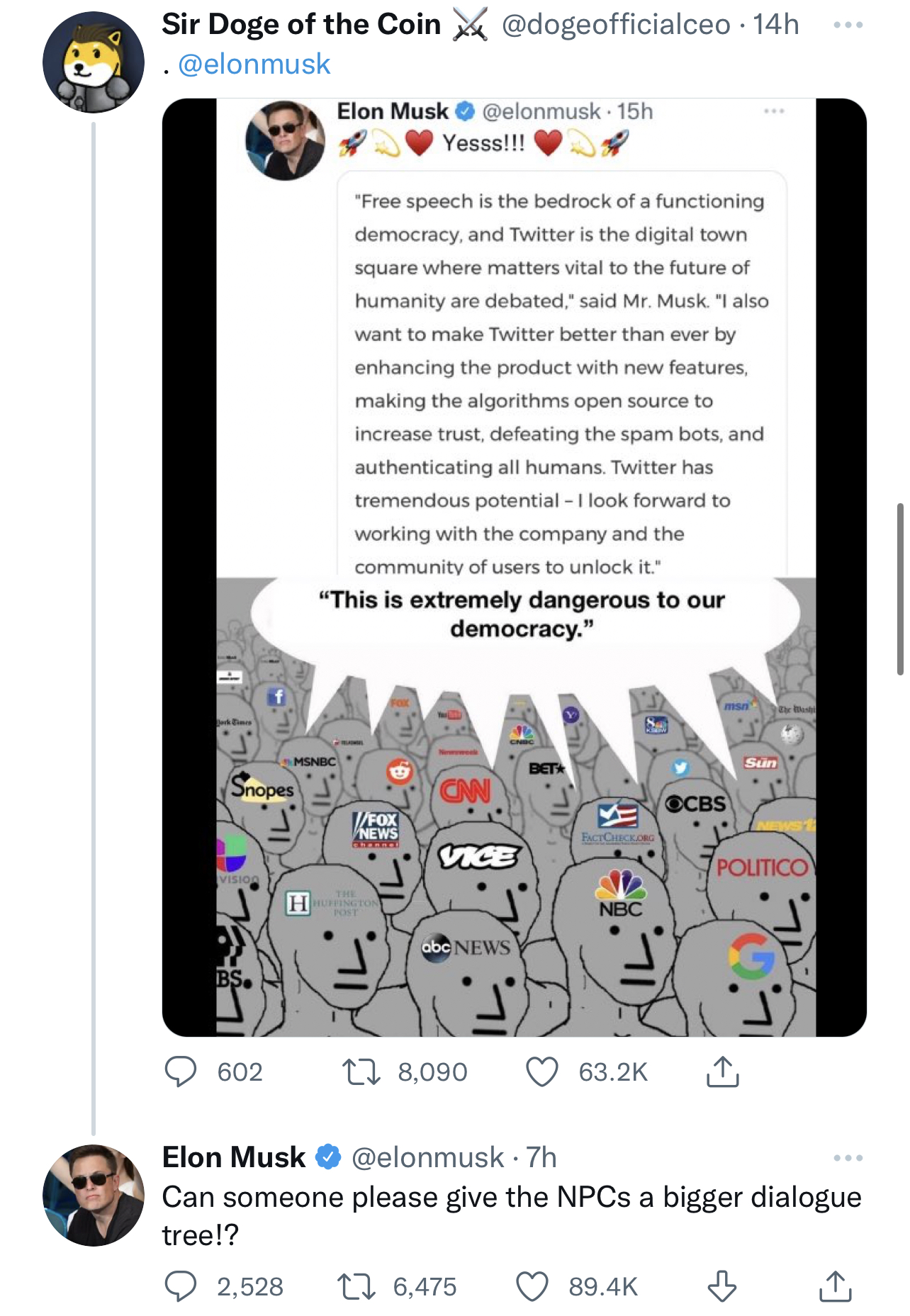Open Elon Musk's profile picture

point(94,1196)
